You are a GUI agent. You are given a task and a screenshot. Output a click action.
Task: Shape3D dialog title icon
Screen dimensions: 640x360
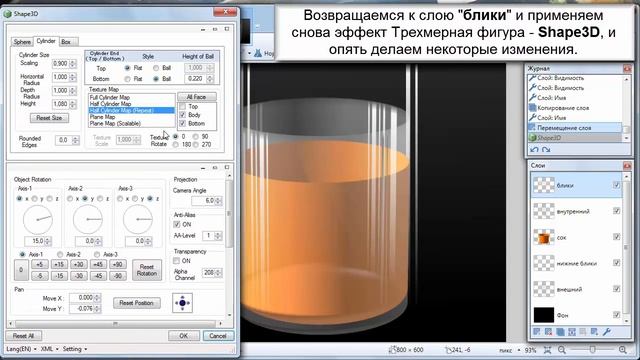pos(8,14)
